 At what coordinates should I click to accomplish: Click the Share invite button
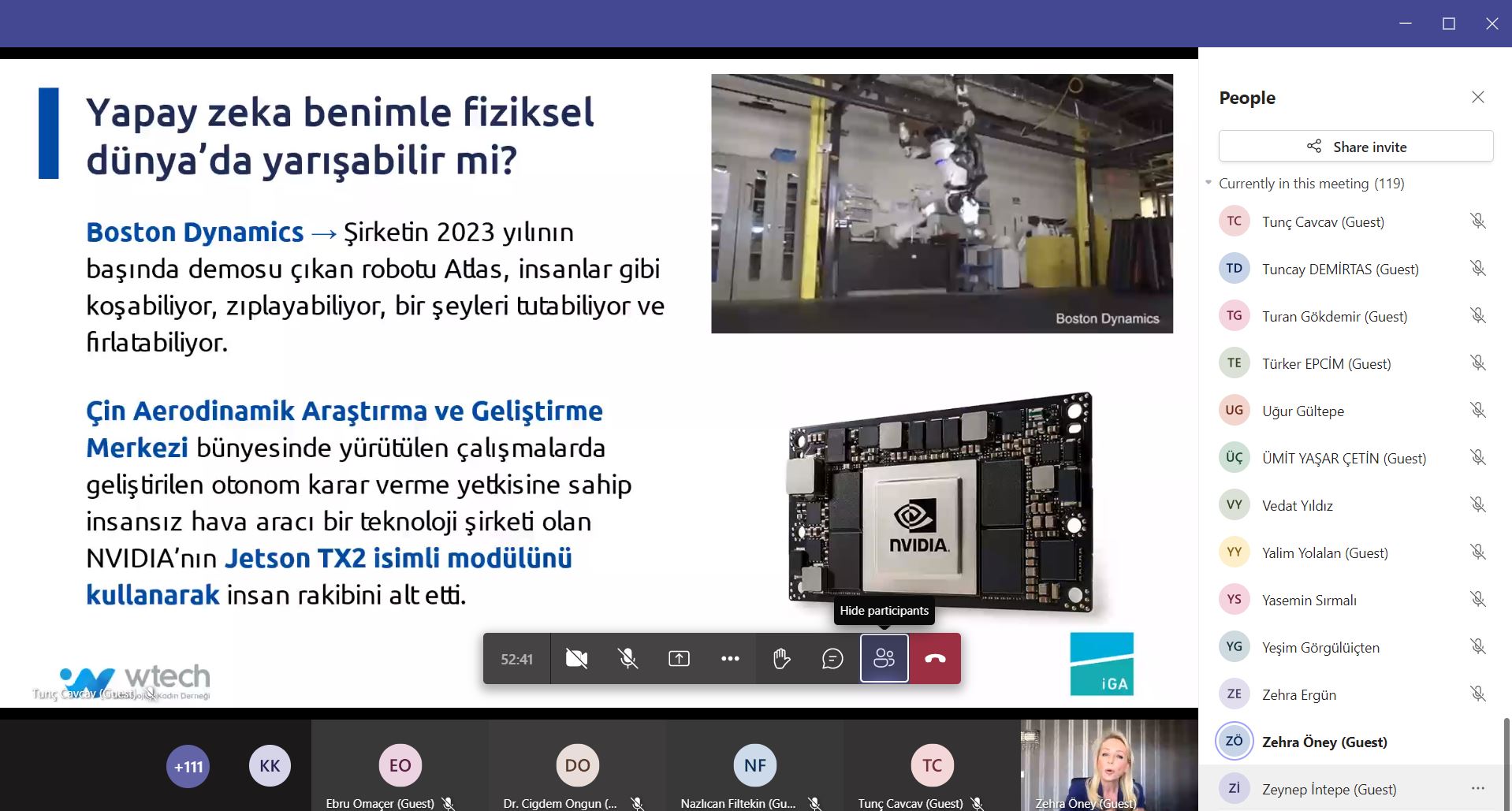click(1355, 147)
